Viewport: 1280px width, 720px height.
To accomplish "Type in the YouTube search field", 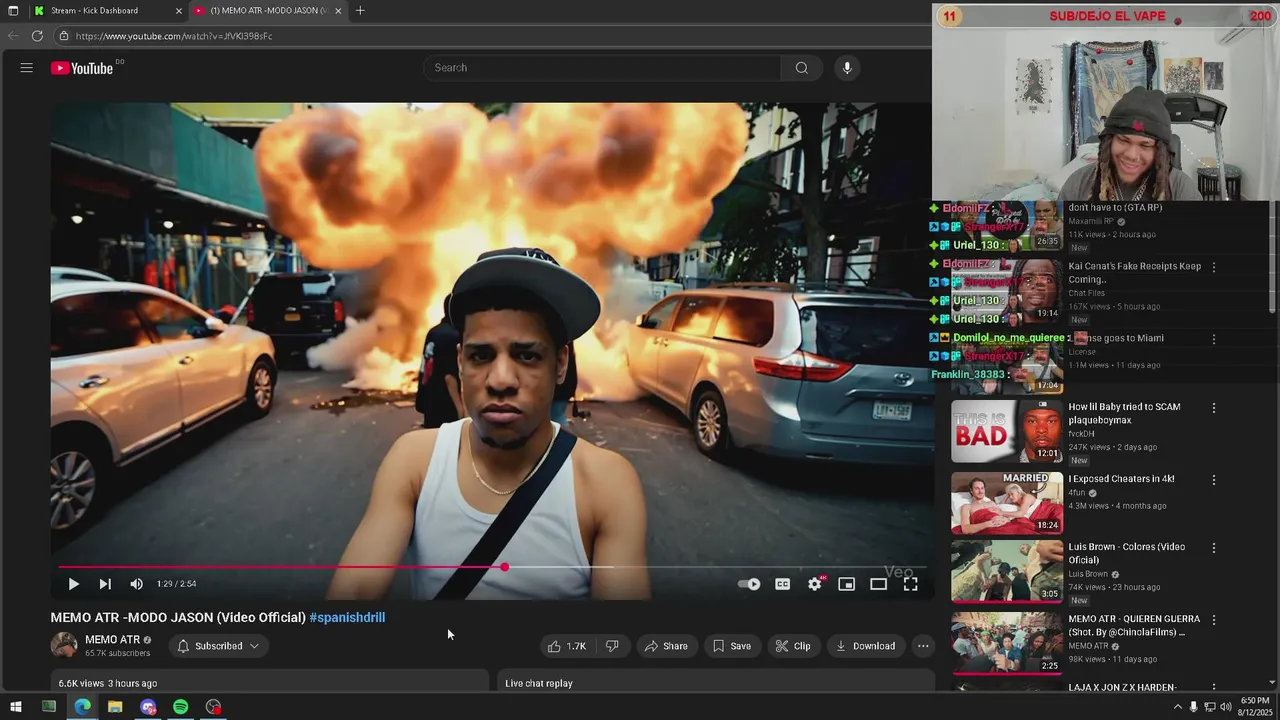I will 605,68.
